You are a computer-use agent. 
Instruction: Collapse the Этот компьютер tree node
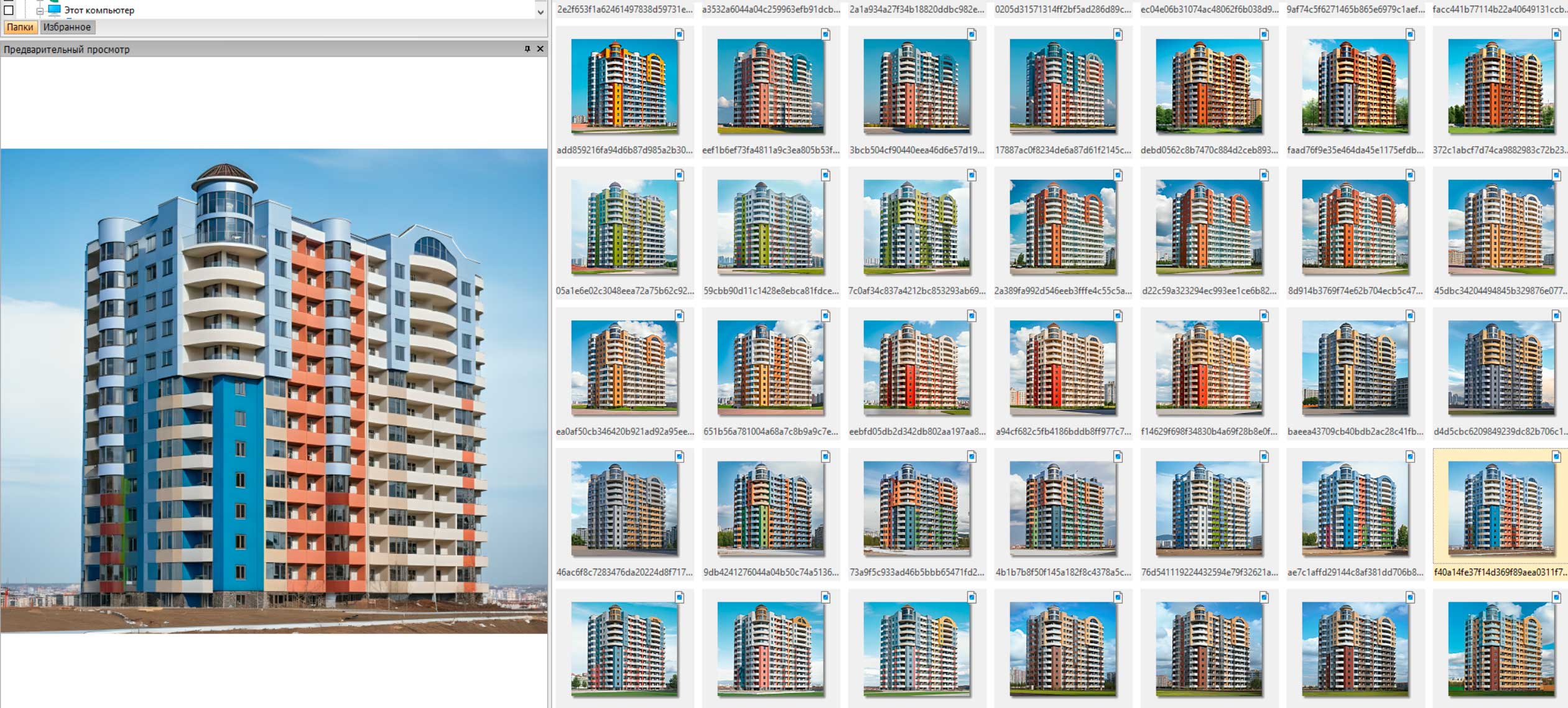40,11
